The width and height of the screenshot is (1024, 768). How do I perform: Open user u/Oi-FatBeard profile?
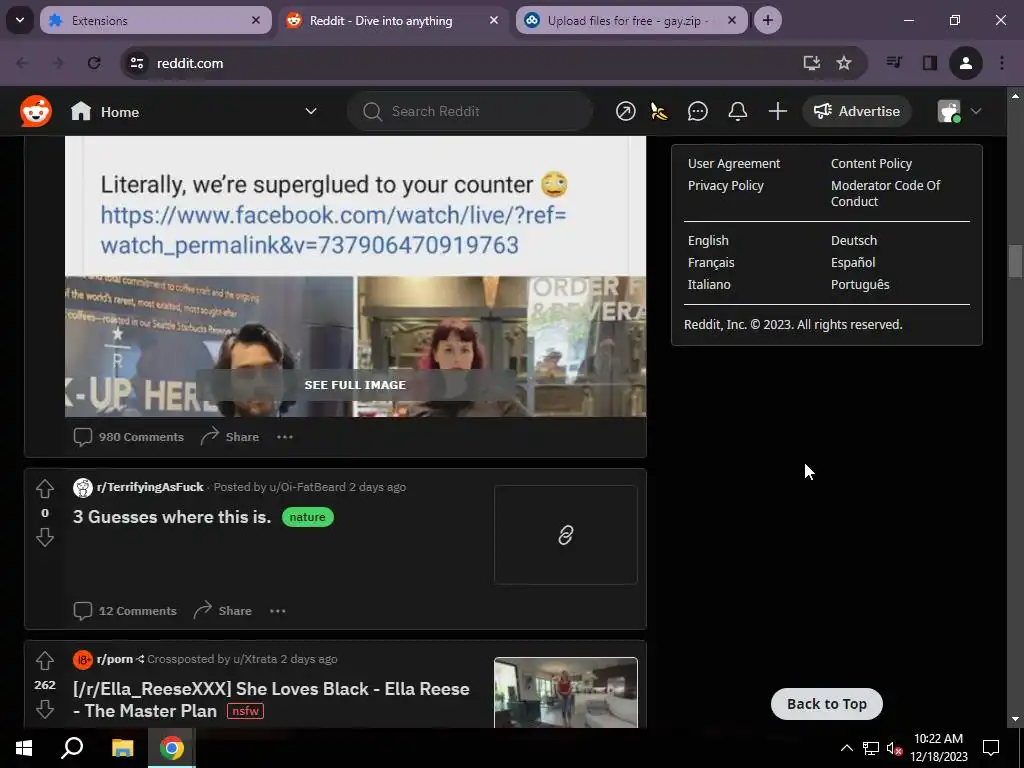click(x=307, y=487)
